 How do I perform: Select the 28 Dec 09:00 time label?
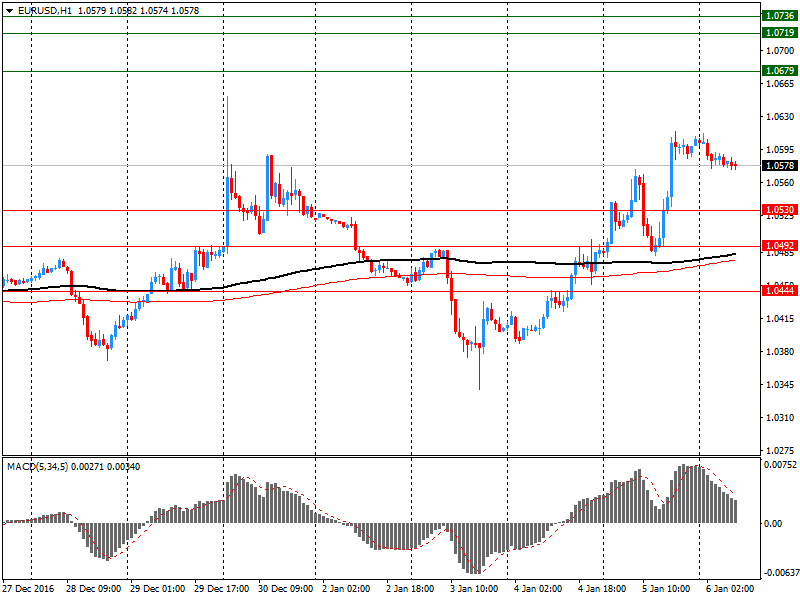pos(93,589)
